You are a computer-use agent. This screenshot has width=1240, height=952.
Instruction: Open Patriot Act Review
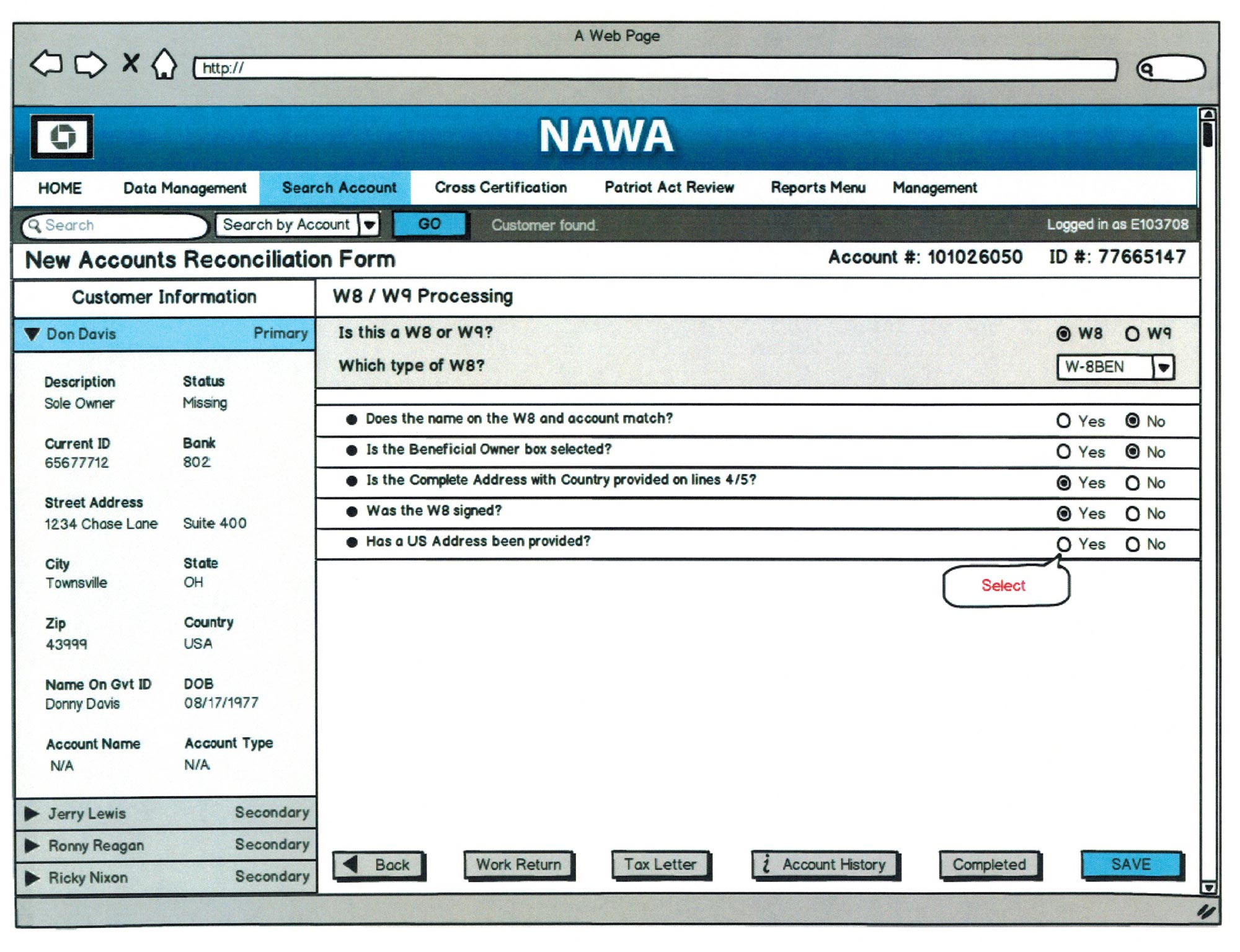tap(670, 188)
